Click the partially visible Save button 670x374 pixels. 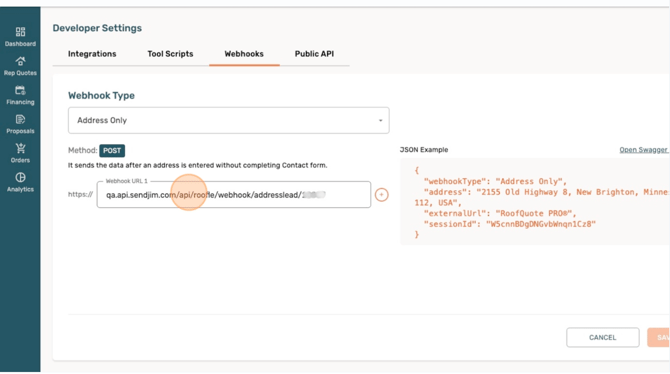pyautogui.click(x=658, y=337)
